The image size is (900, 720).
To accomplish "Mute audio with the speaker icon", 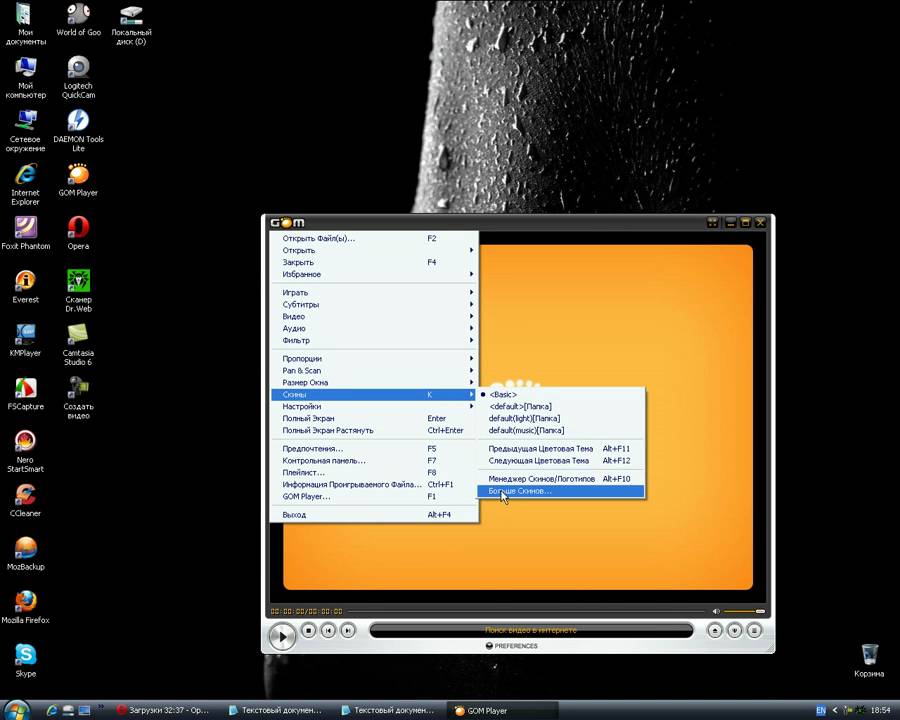I will (x=716, y=611).
